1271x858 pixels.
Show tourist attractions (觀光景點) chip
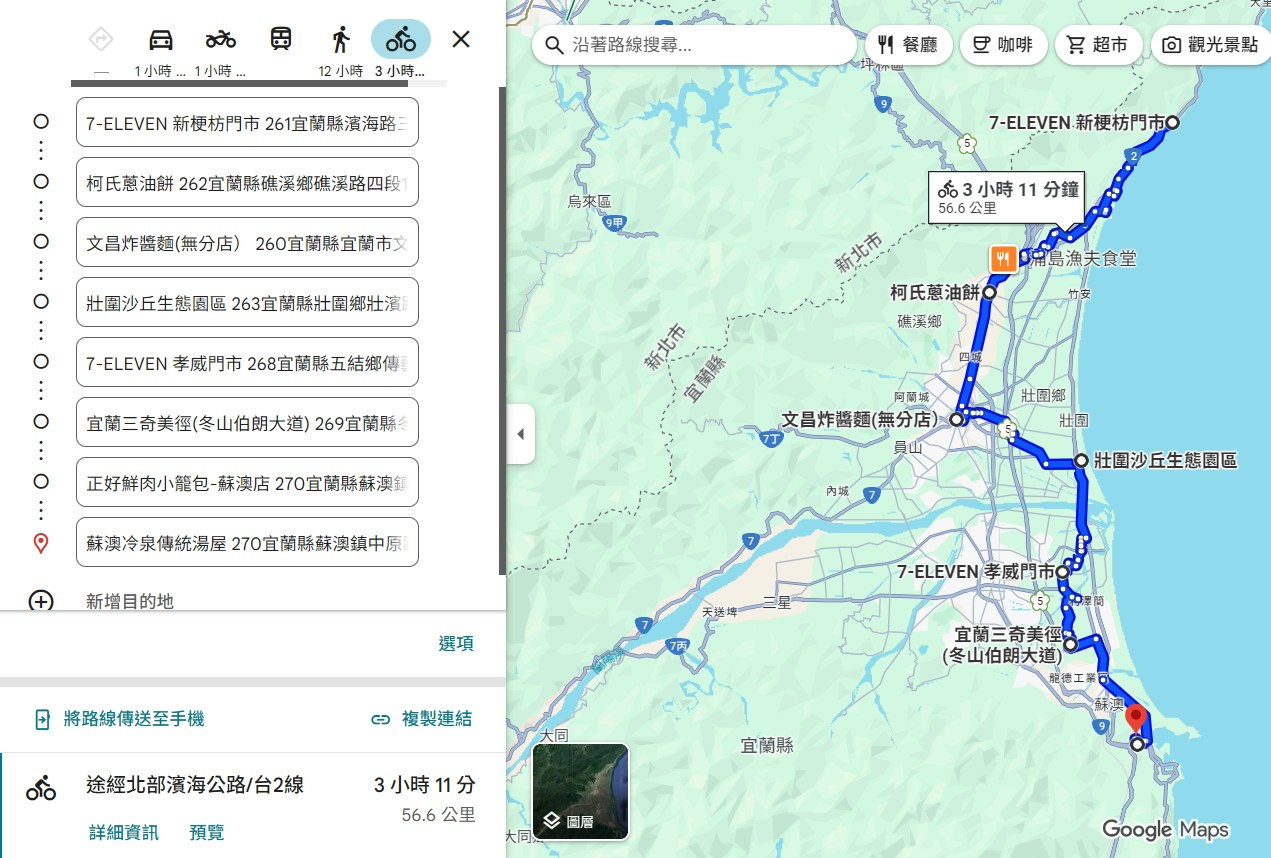click(1210, 45)
